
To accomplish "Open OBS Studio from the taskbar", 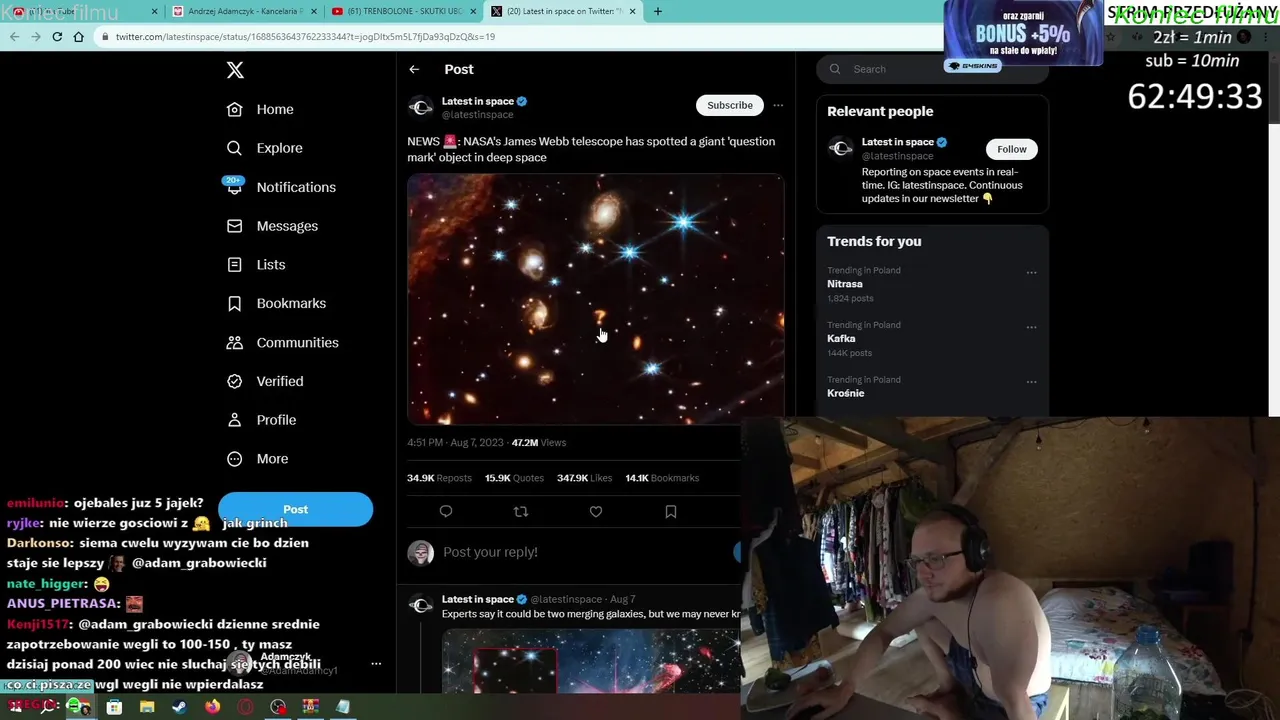I will pyautogui.click(x=278, y=707).
